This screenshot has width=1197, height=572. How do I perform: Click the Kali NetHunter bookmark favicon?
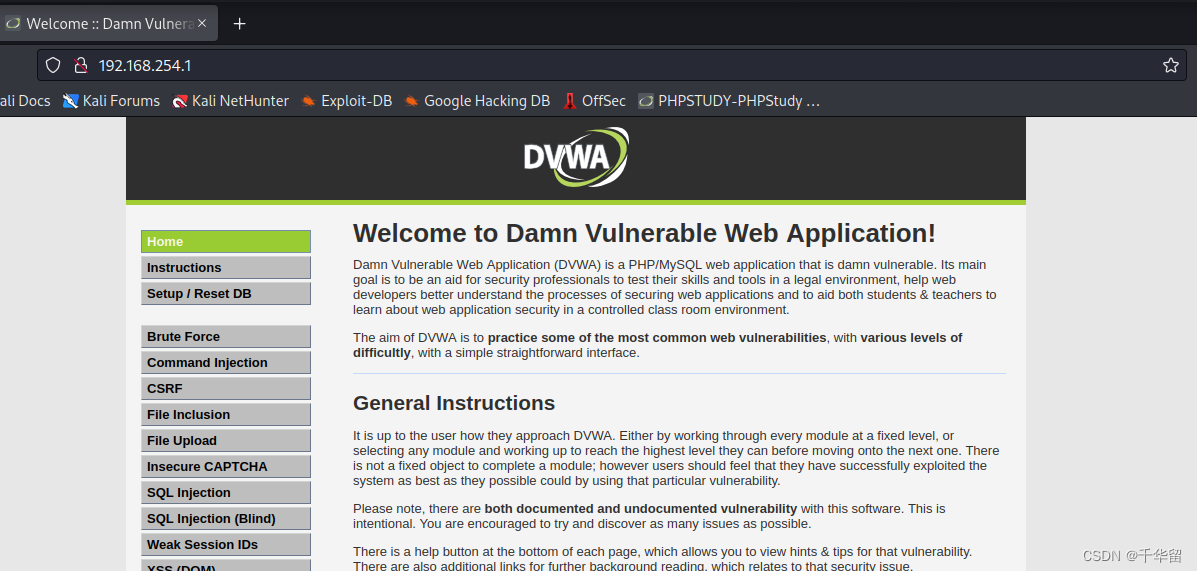(x=180, y=101)
